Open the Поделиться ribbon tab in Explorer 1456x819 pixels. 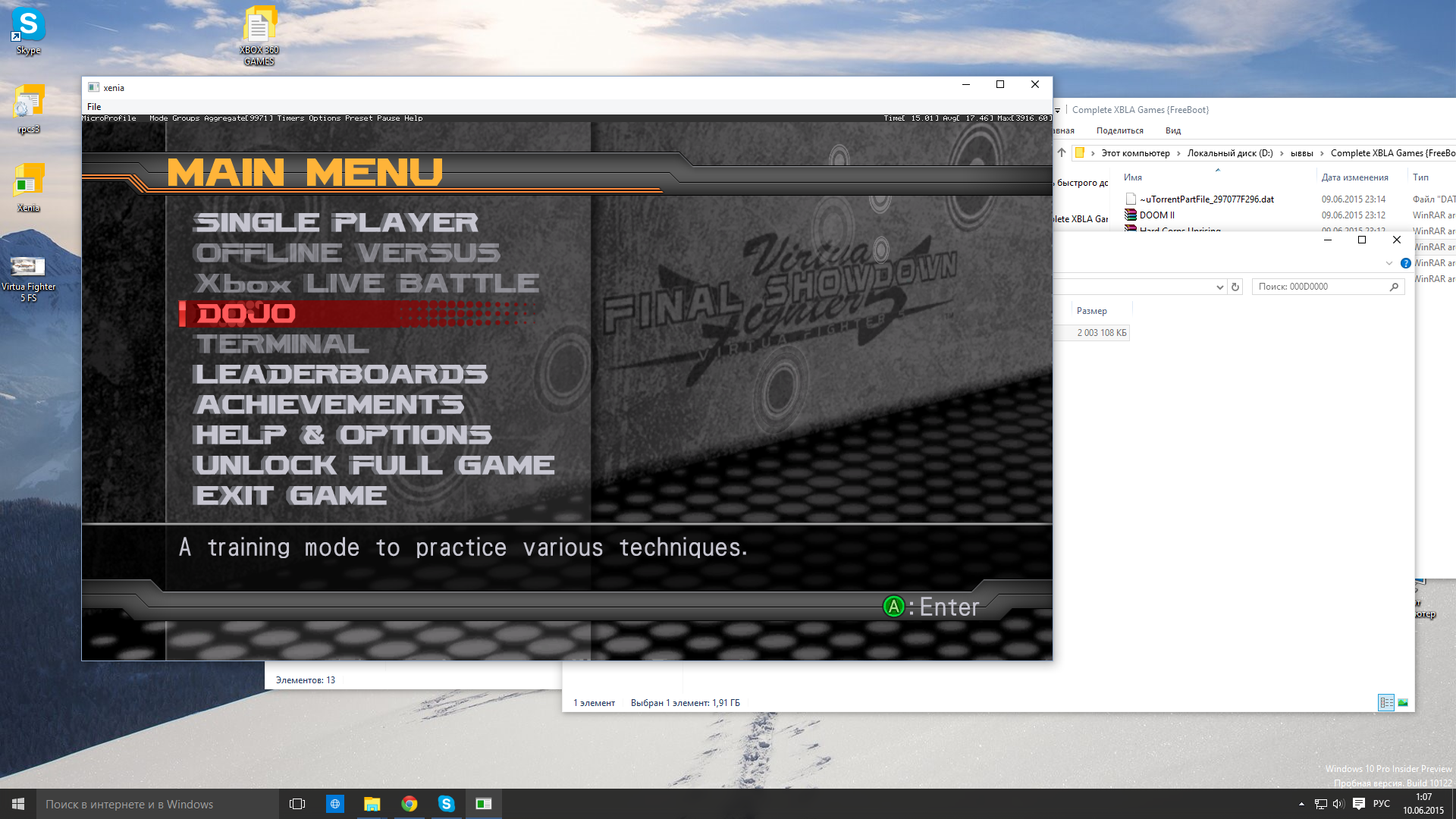1119,130
